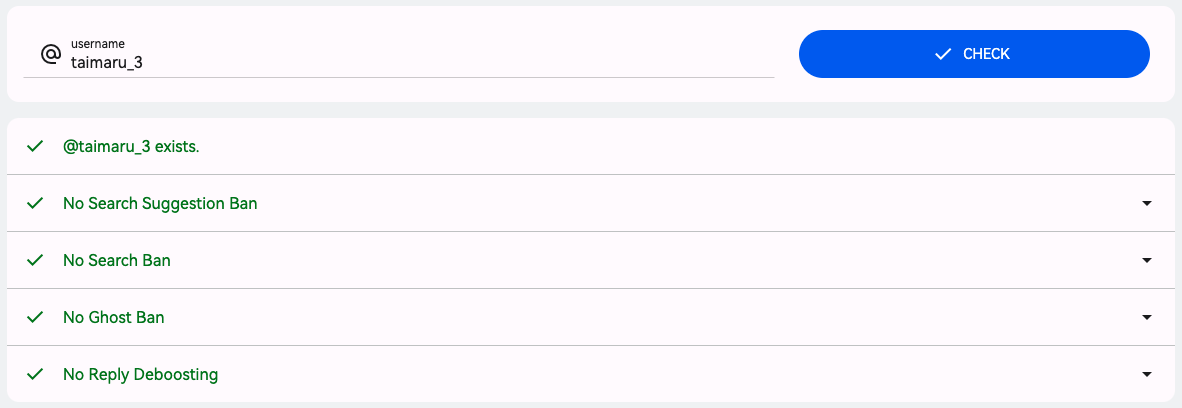The height and width of the screenshot is (408, 1182).
Task: Click the 'No Reply Deboosting' label text
Action: [141, 374]
